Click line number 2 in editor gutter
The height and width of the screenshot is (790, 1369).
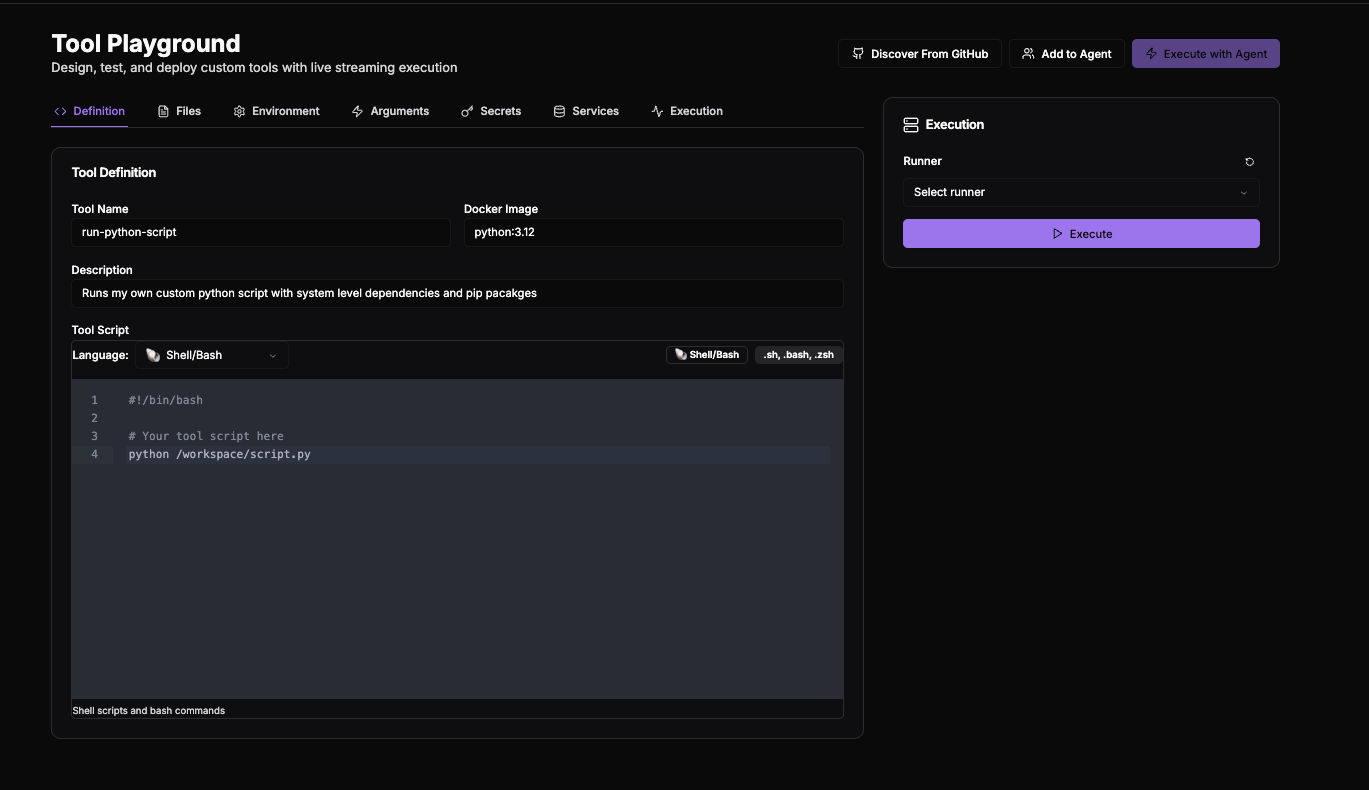[95, 418]
